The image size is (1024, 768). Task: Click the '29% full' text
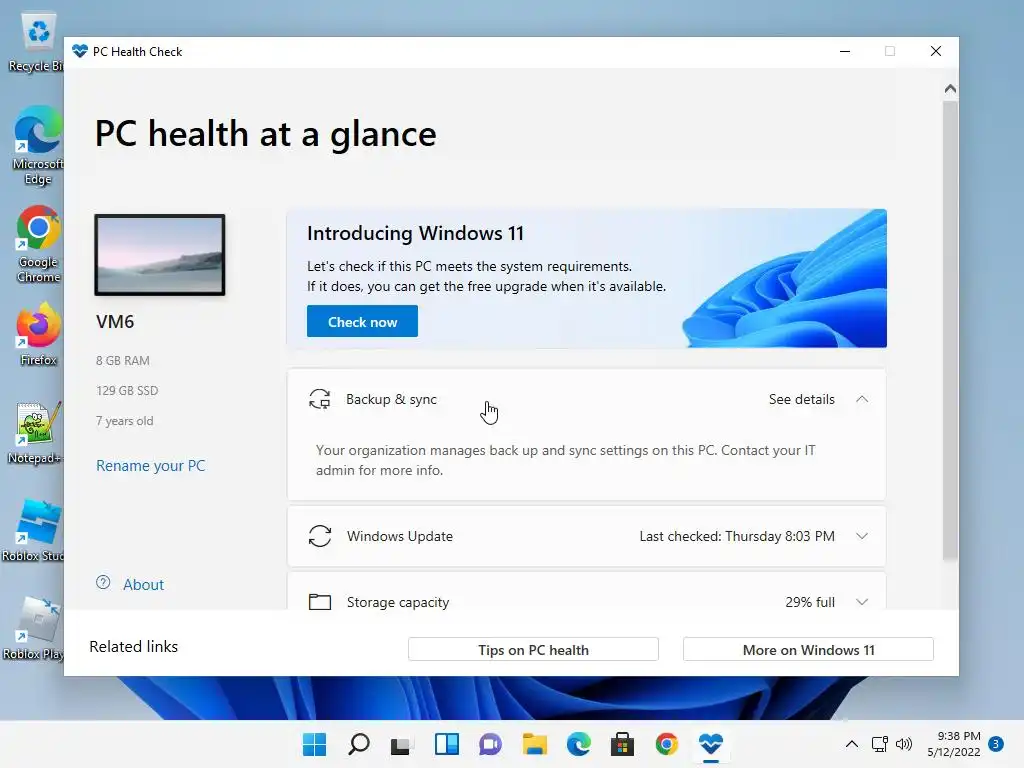[810, 602]
